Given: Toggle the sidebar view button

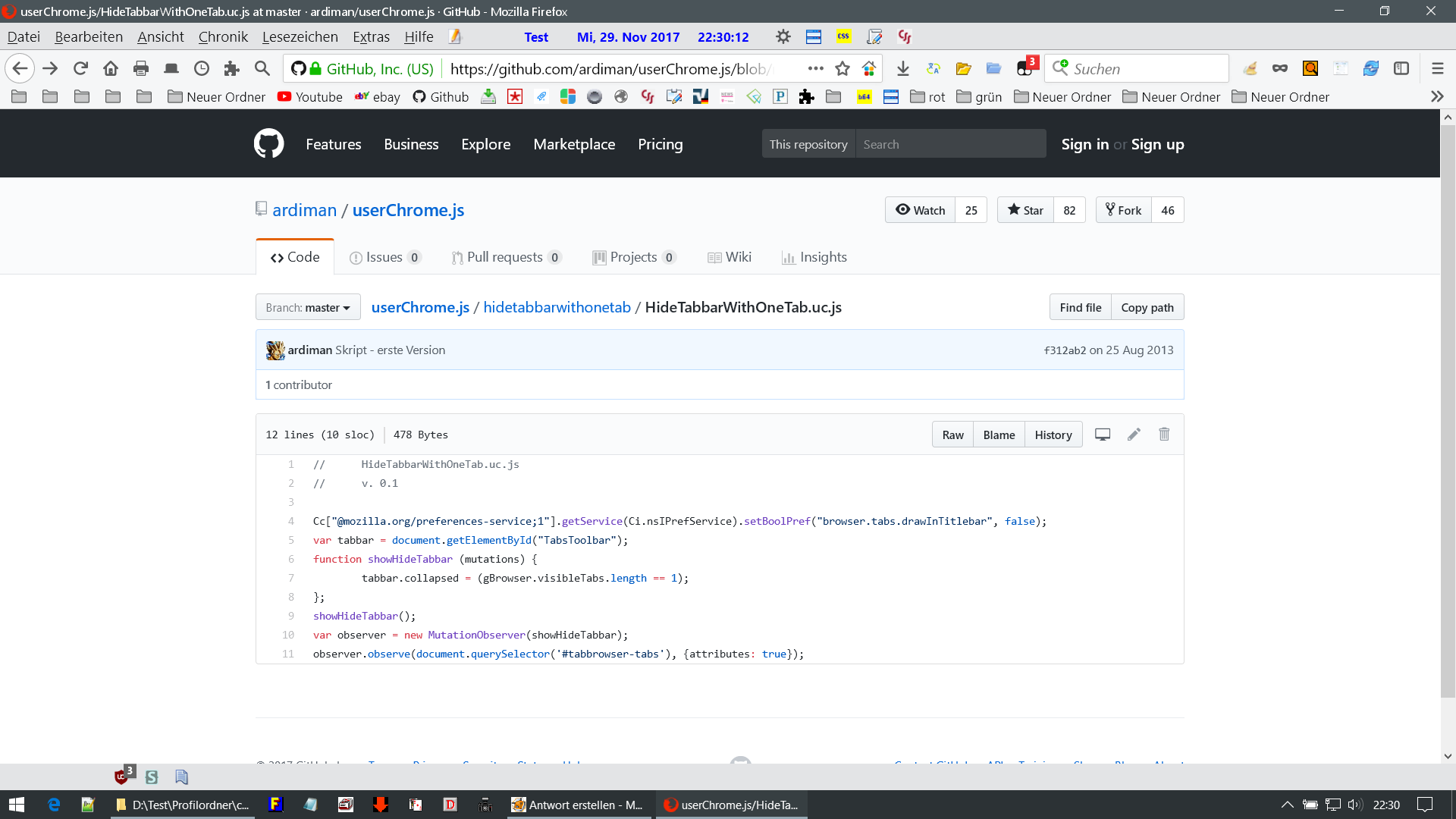Looking at the screenshot, I should coord(1401,69).
